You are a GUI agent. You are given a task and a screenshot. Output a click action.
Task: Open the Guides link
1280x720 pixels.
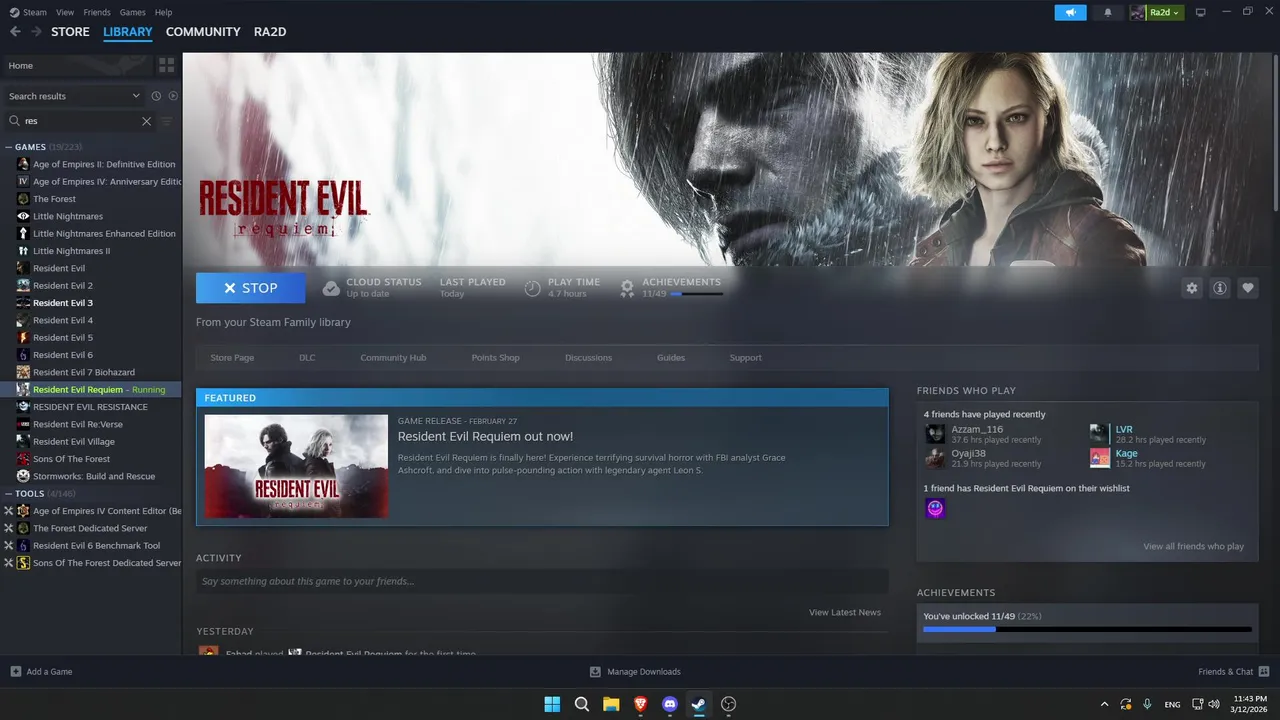671,358
